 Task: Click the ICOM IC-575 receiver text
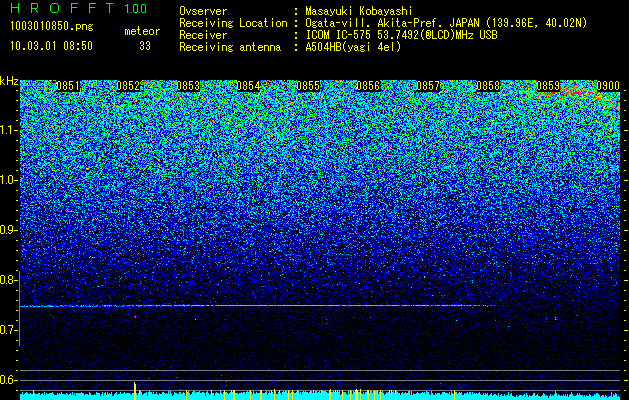coord(401,35)
